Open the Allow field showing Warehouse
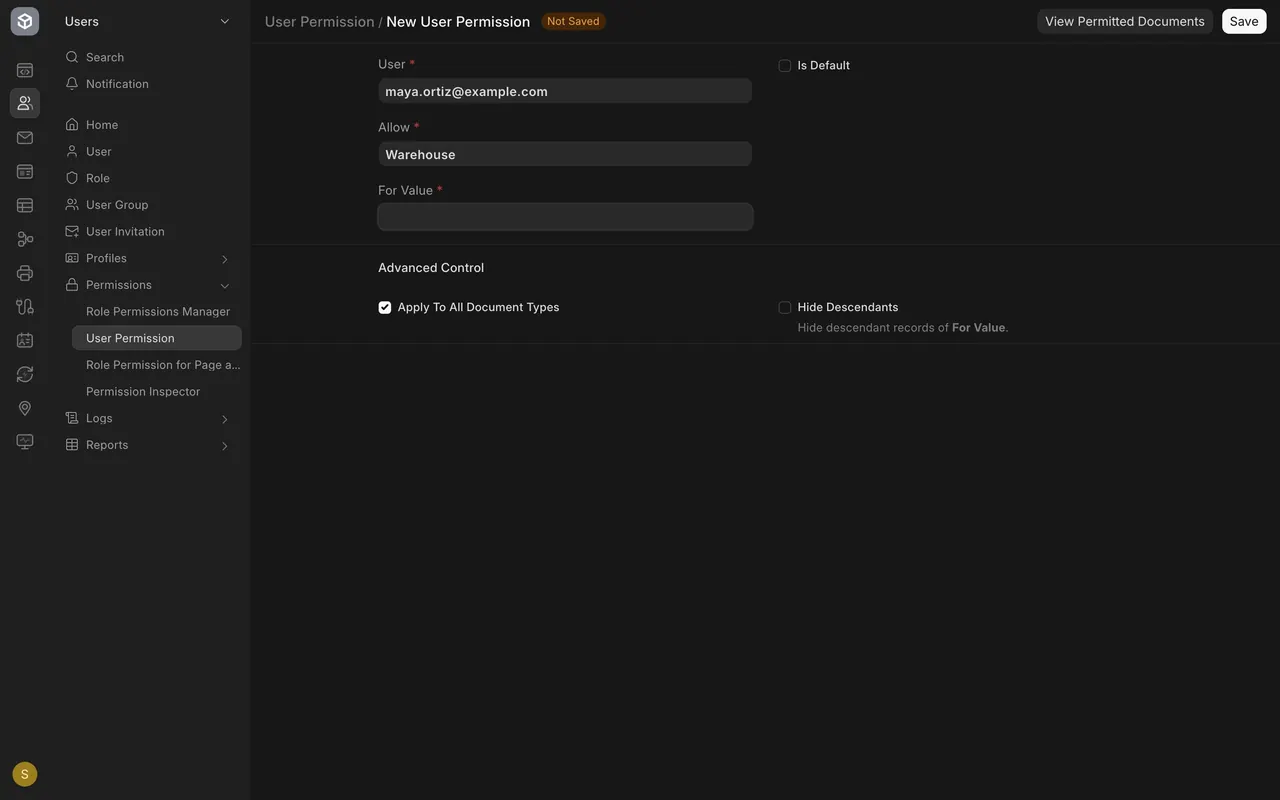This screenshot has width=1280, height=800. (565, 154)
